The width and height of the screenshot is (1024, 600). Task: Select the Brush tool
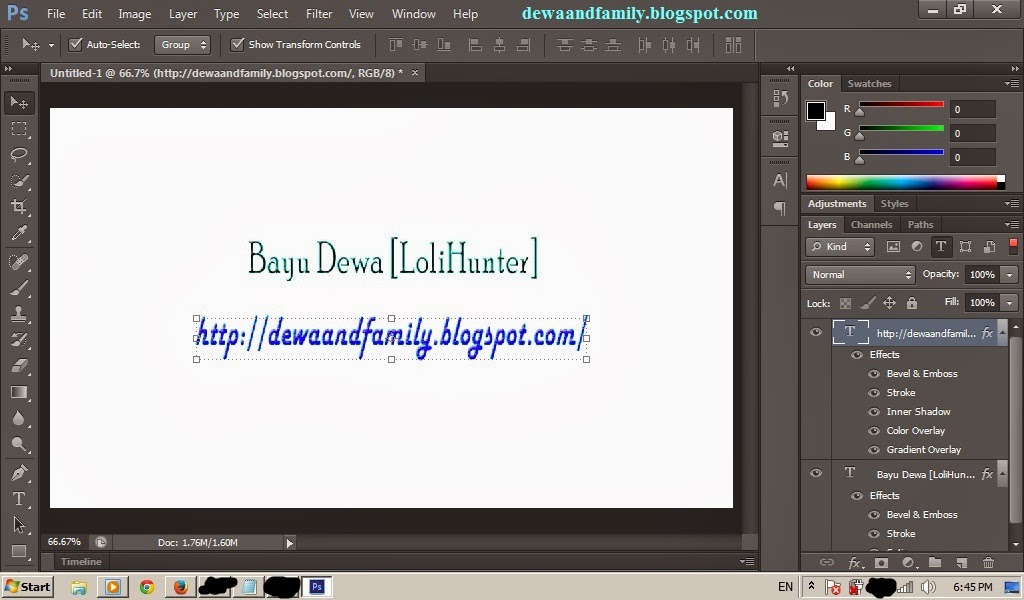point(19,288)
